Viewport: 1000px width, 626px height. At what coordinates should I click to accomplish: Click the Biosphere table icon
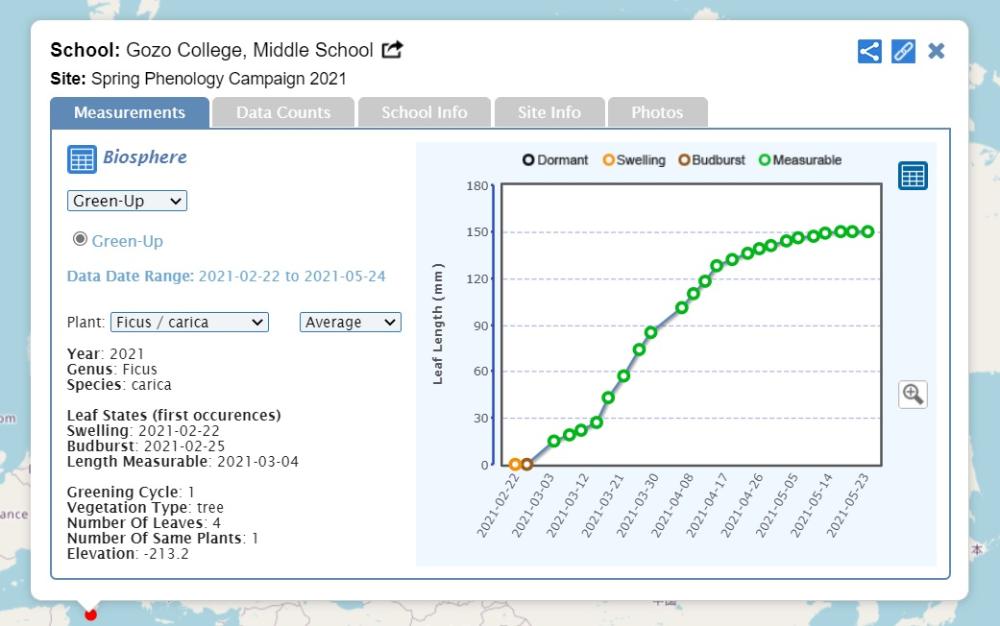81,159
